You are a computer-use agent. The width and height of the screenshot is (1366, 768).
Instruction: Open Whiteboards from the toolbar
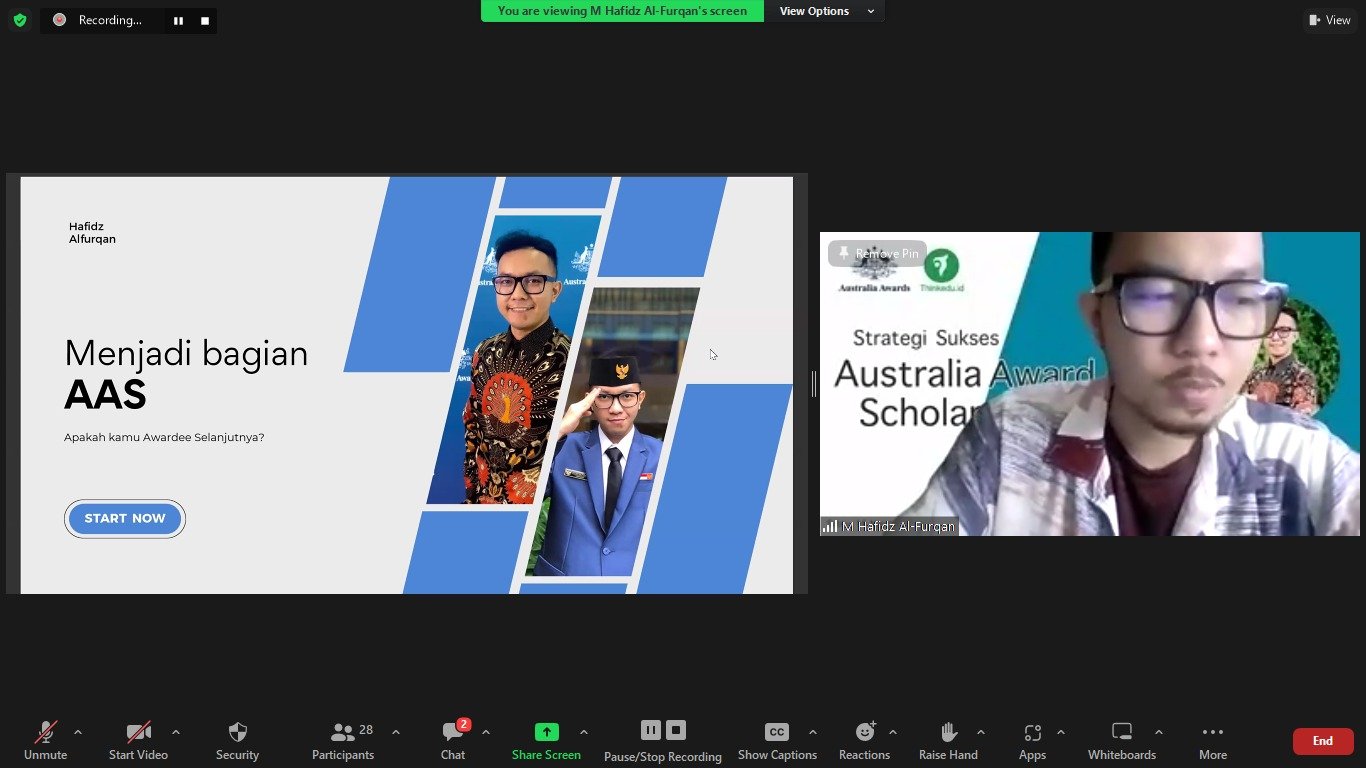1121,732
